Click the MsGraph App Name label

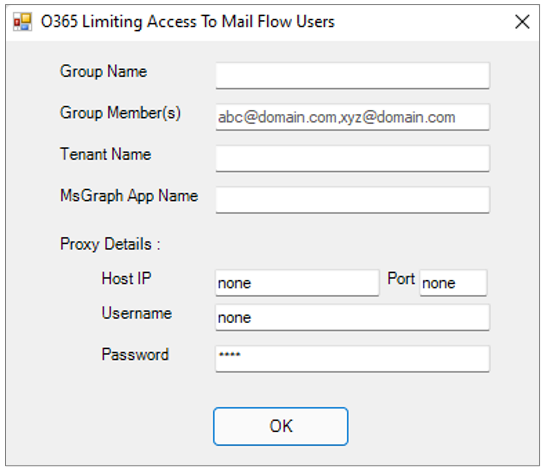coord(129,196)
